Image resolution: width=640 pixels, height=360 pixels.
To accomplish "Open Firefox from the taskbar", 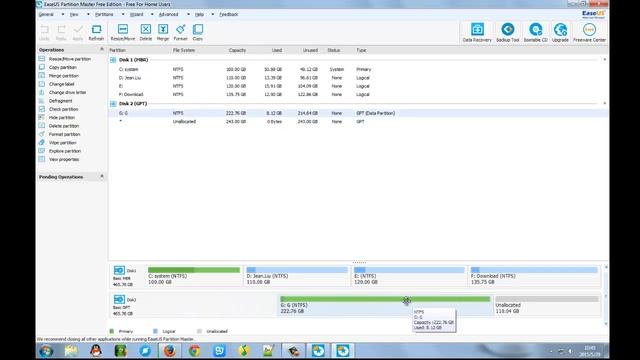I will click(170, 351).
